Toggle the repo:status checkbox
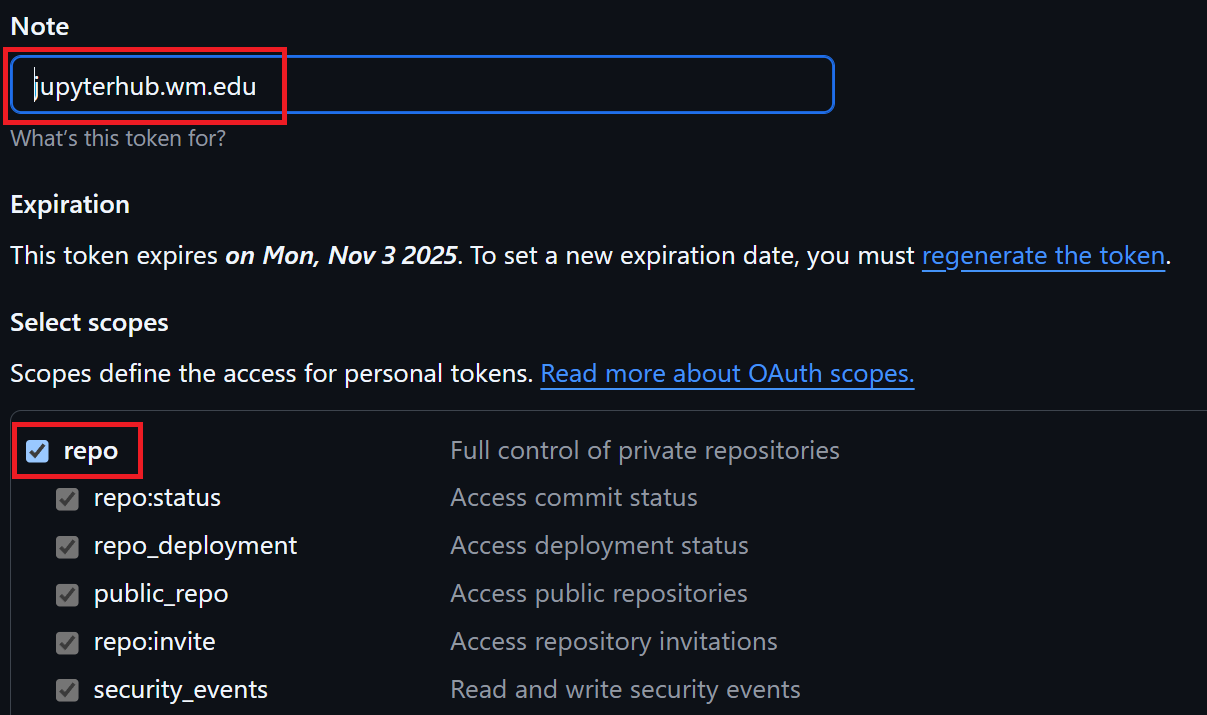1207x715 pixels. point(67,499)
